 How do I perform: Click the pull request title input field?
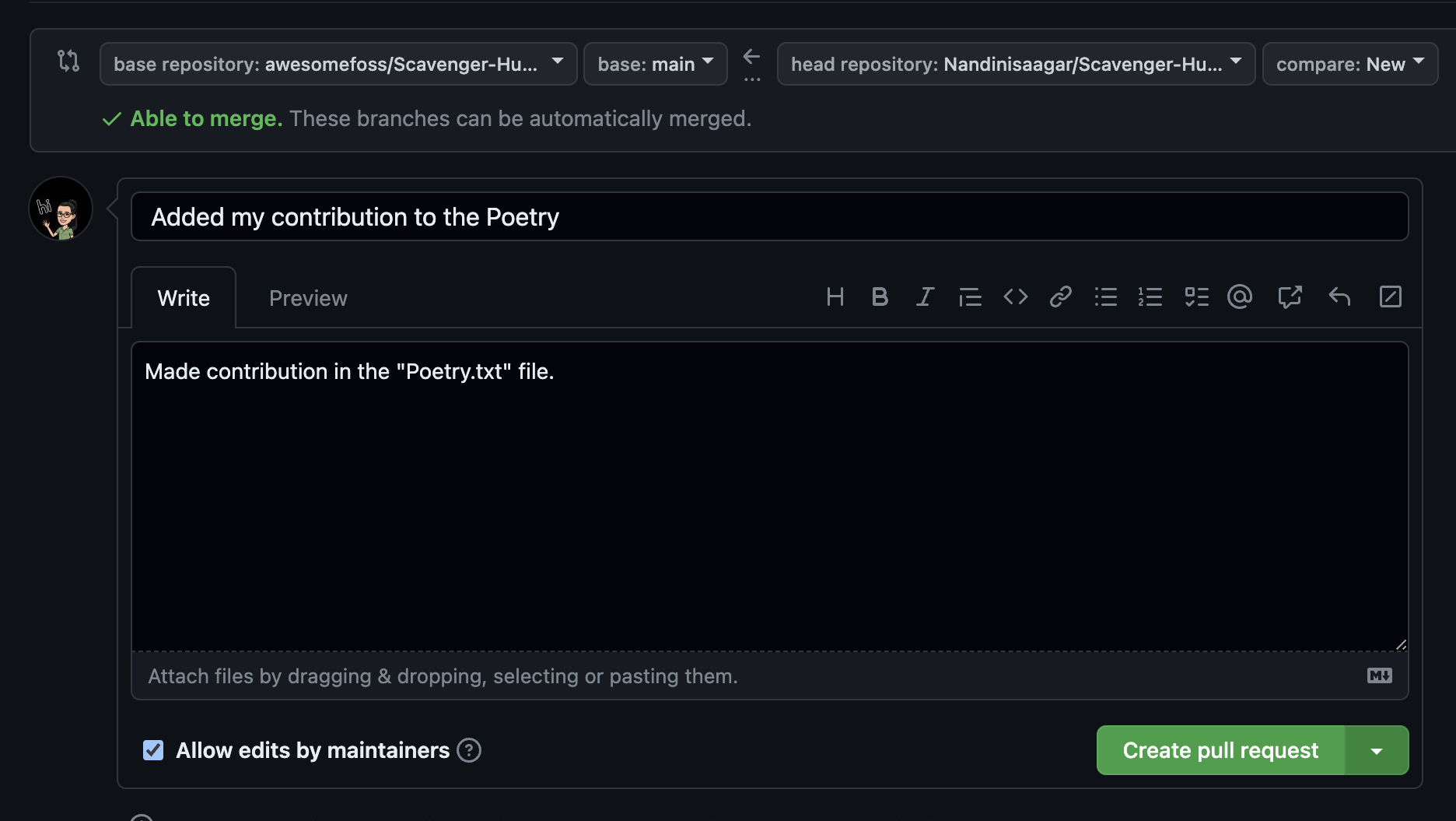coord(770,216)
